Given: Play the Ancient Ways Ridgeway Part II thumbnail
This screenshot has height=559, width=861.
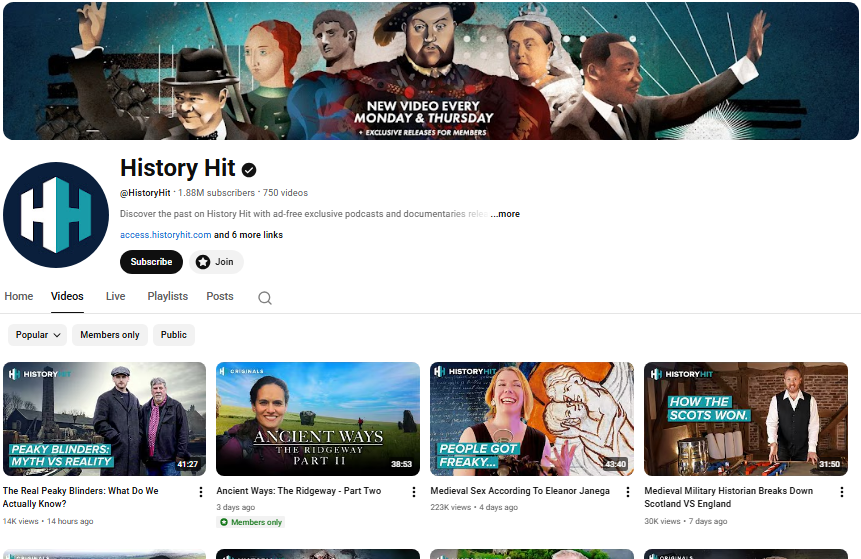Looking at the screenshot, I should [x=318, y=419].
